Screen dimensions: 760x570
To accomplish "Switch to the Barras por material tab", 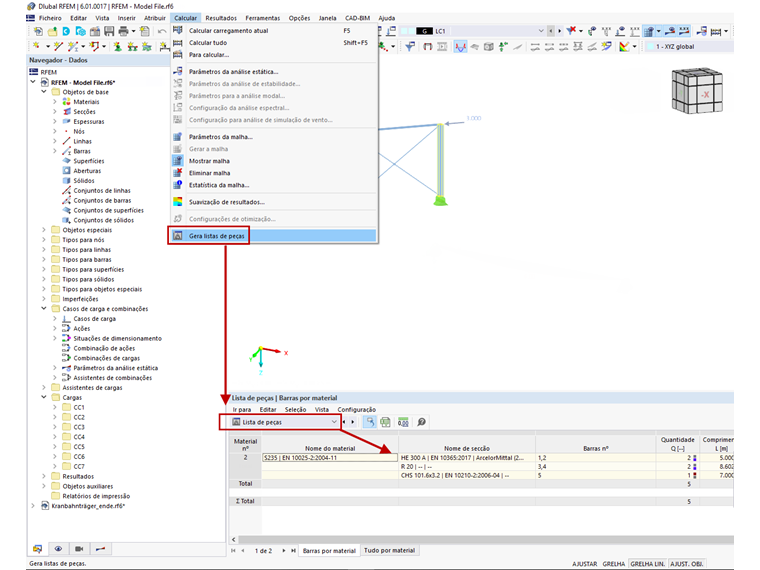I will pos(329,551).
